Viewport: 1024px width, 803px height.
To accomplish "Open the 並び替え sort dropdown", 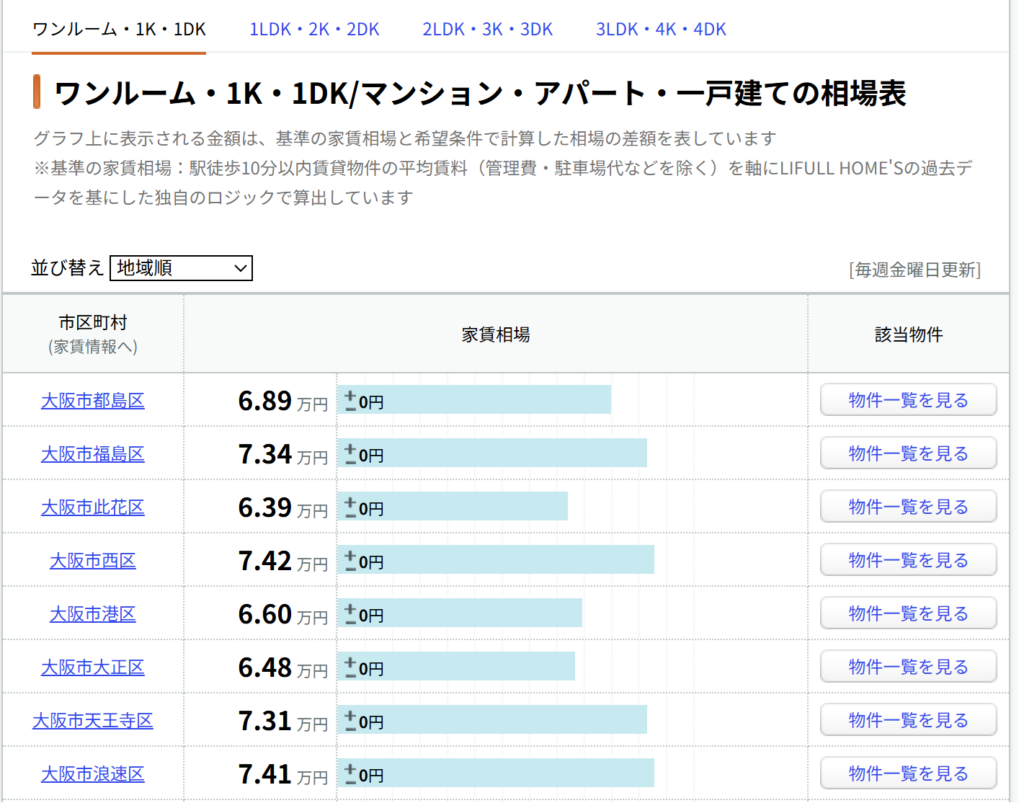I will click(x=181, y=268).
